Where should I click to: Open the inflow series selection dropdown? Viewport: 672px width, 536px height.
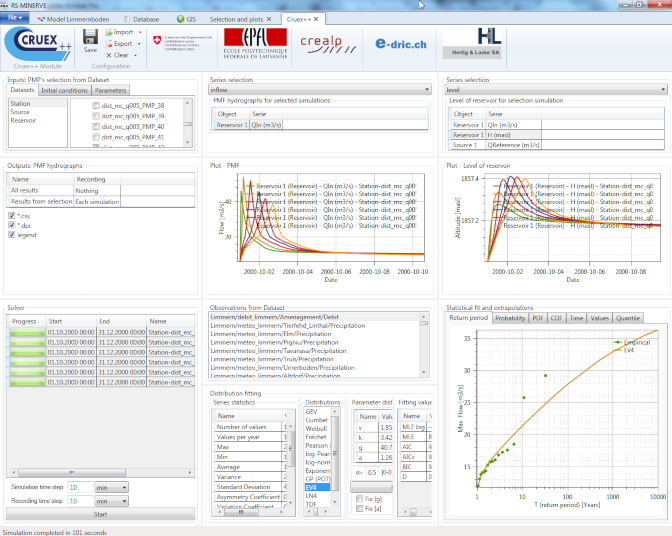[320, 90]
